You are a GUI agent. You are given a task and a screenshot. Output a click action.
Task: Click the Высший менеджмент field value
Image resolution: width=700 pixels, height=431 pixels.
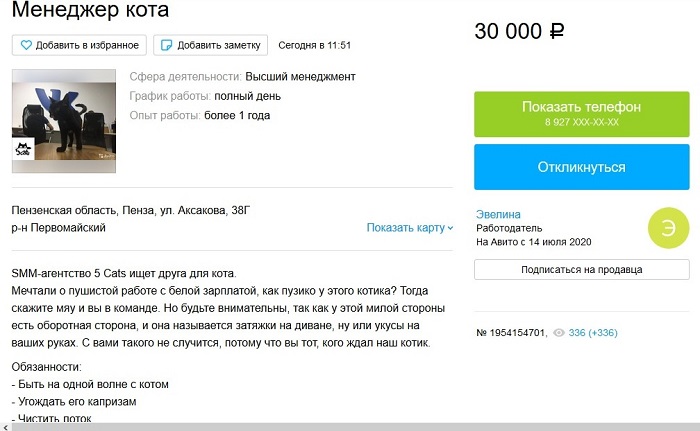point(300,77)
